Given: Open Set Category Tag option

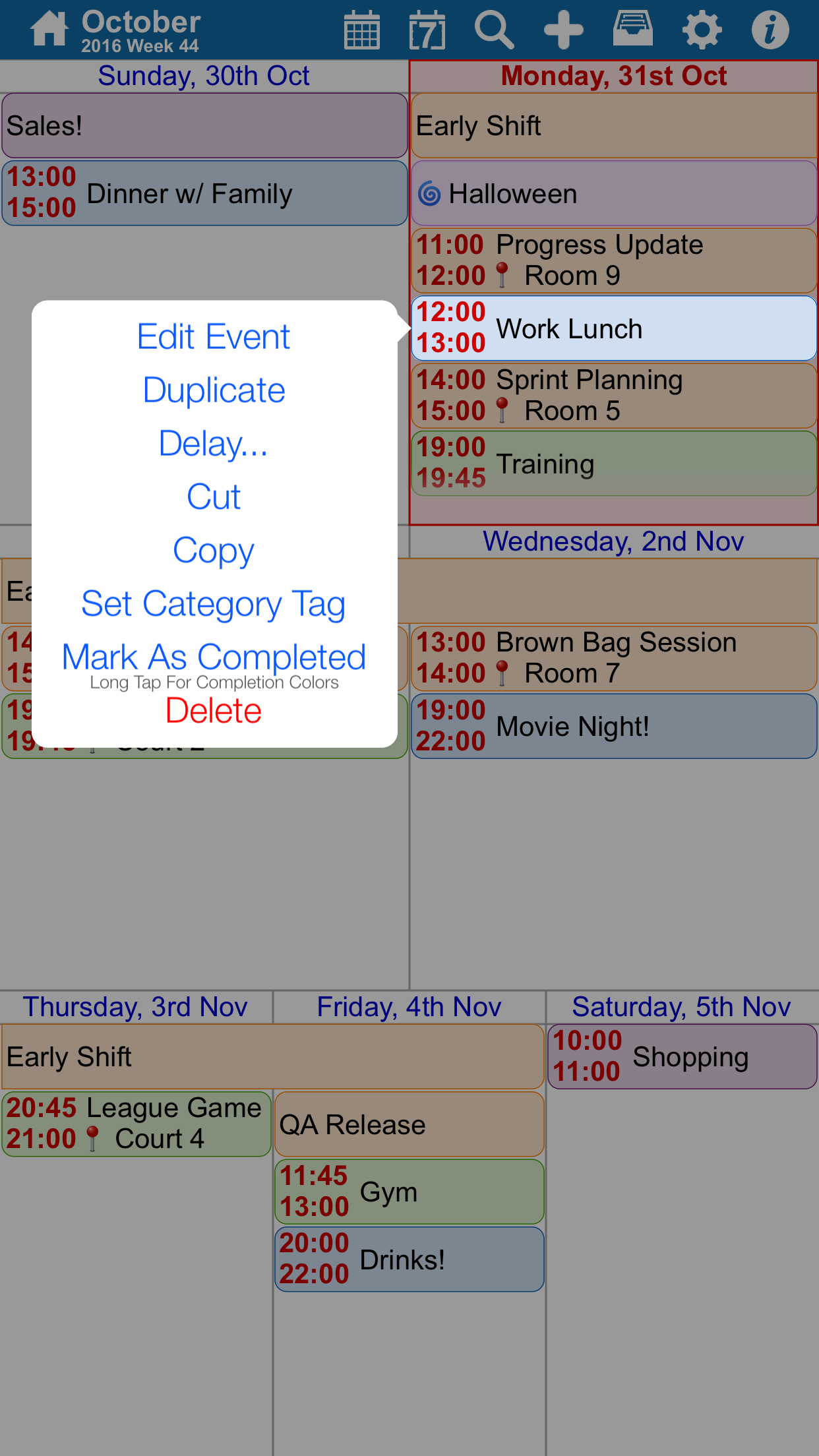Looking at the screenshot, I should (214, 605).
